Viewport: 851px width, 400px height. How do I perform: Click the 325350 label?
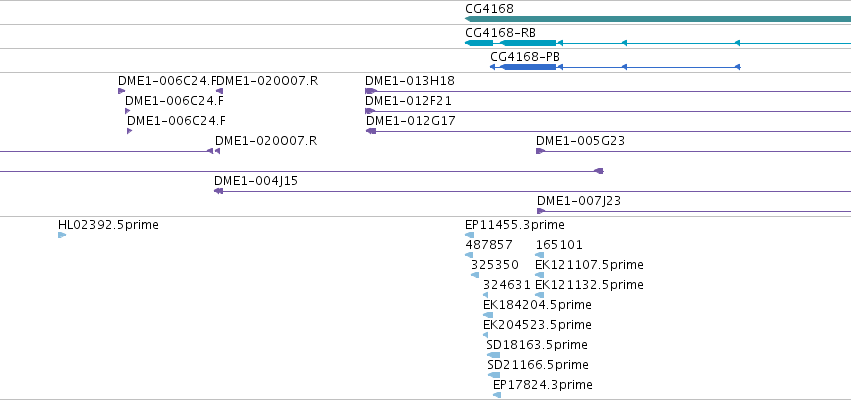tap(494, 265)
